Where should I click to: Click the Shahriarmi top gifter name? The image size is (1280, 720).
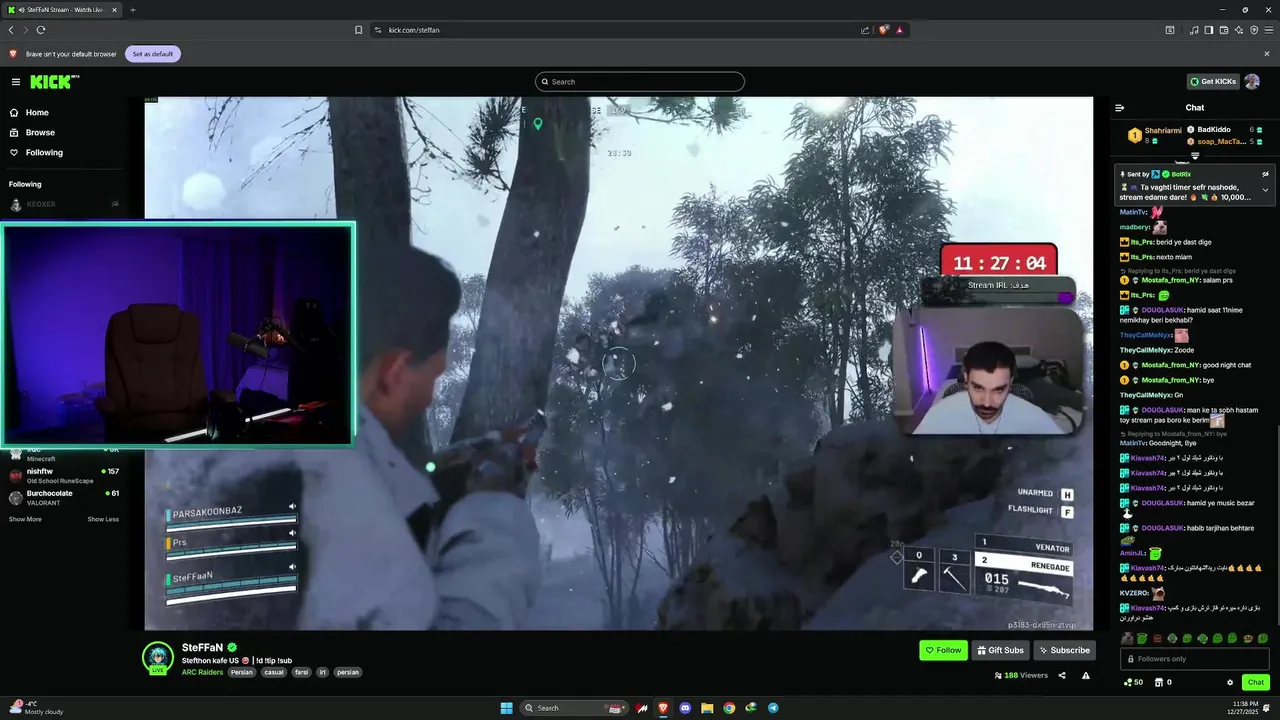(x=1163, y=131)
